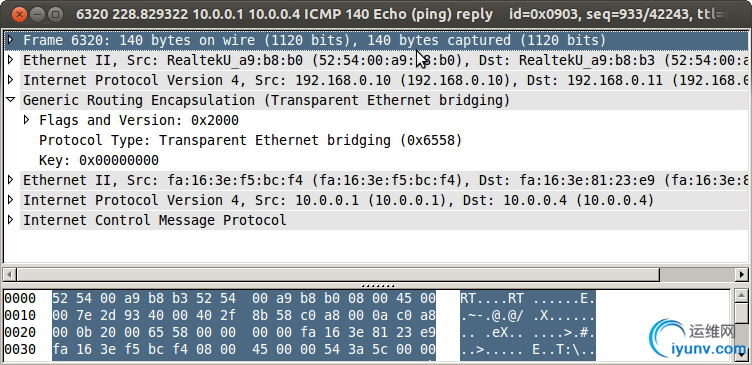Expand the IPv4 10.0.0.1 source row
This screenshot has height=365, width=752.
tap(11, 200)
